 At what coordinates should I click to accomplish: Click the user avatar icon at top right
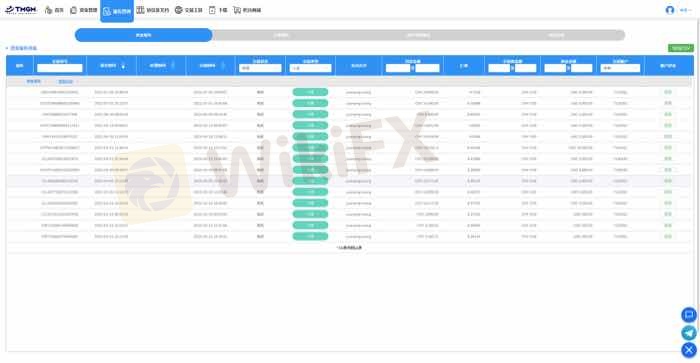[x=670, y=10]
